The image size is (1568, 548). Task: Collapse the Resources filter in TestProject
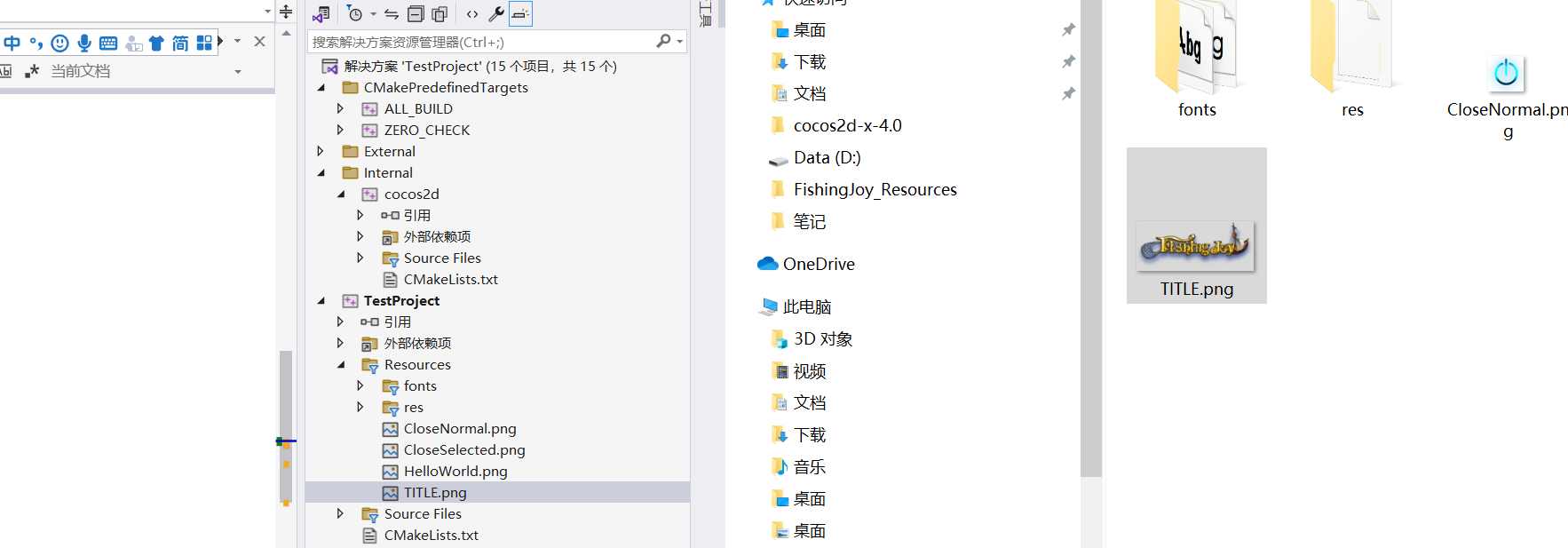pyautogui.click(x=341, y=364)
